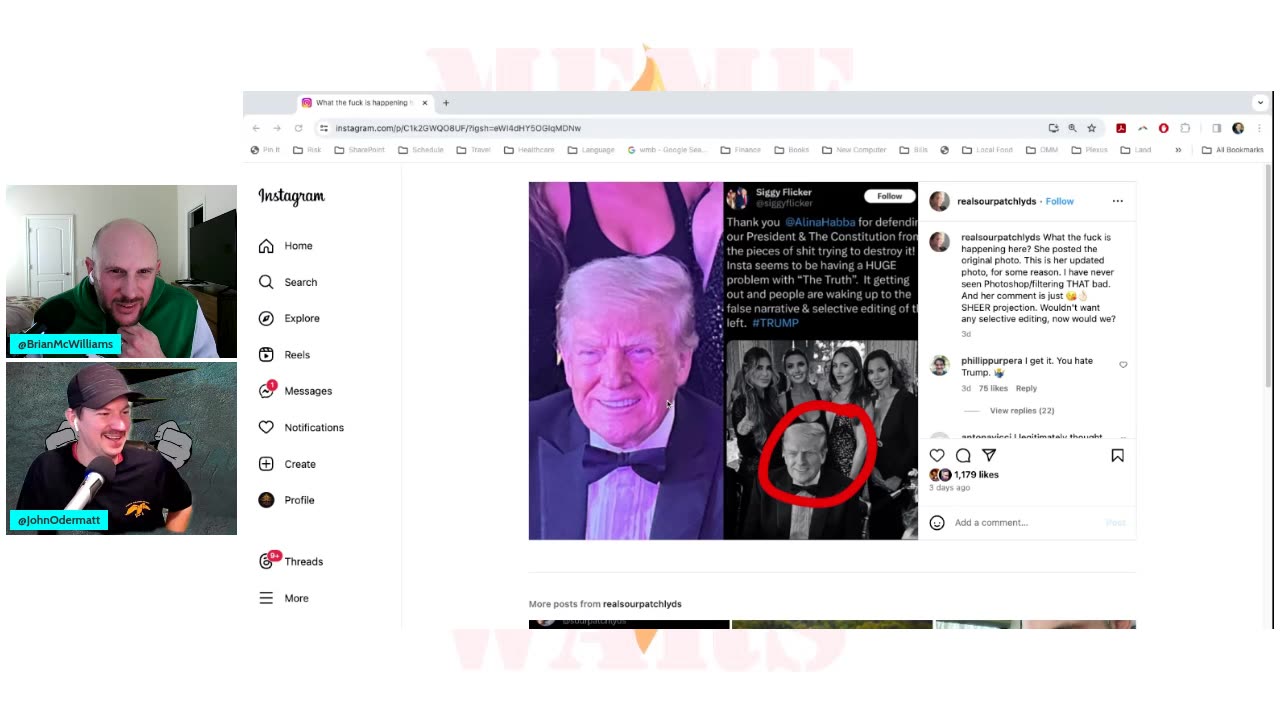Click the comment bubble icon
This screenshot has width=1280, height=720.
coord(963,455)
